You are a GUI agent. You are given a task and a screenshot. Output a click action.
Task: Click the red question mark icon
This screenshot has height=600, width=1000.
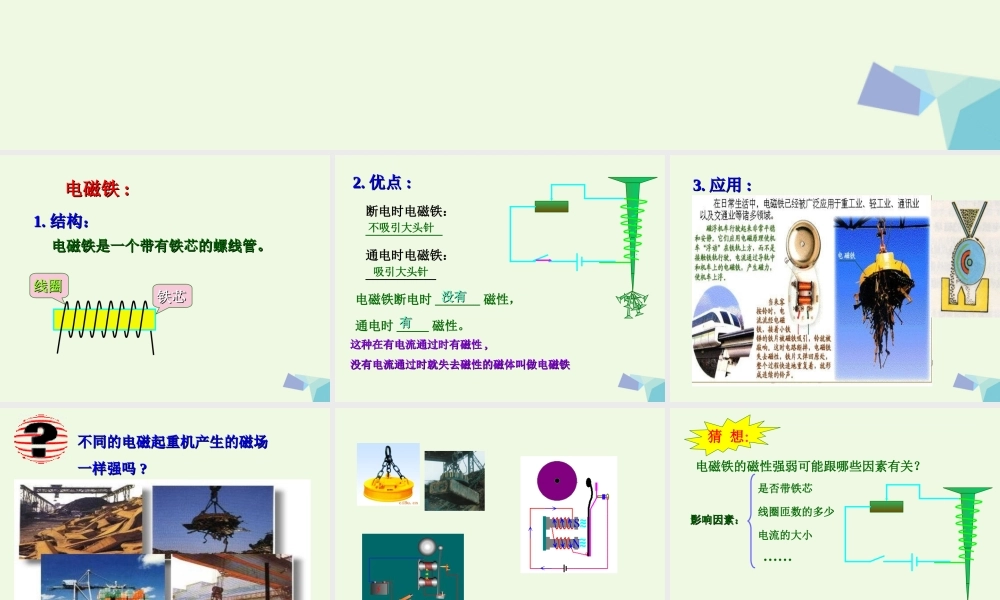[x=41, y=439]
